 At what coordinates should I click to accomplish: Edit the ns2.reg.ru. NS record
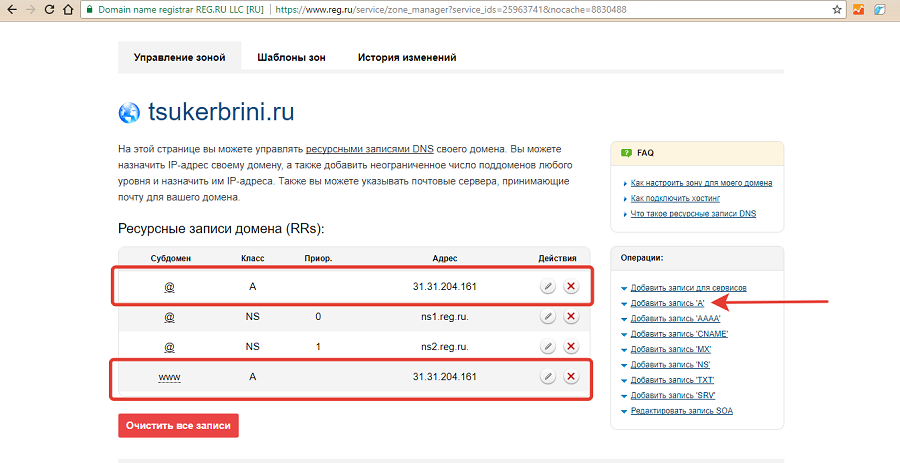click(548, 346)
